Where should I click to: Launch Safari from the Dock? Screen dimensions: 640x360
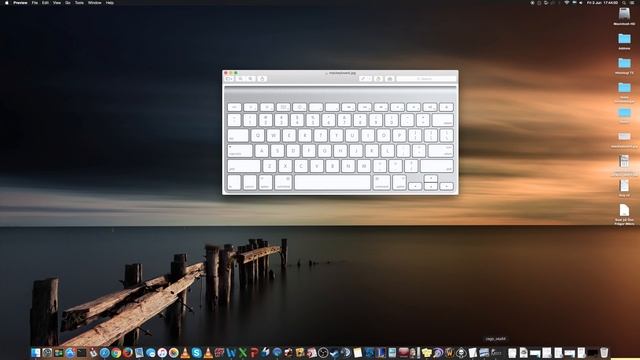[104, 352]
